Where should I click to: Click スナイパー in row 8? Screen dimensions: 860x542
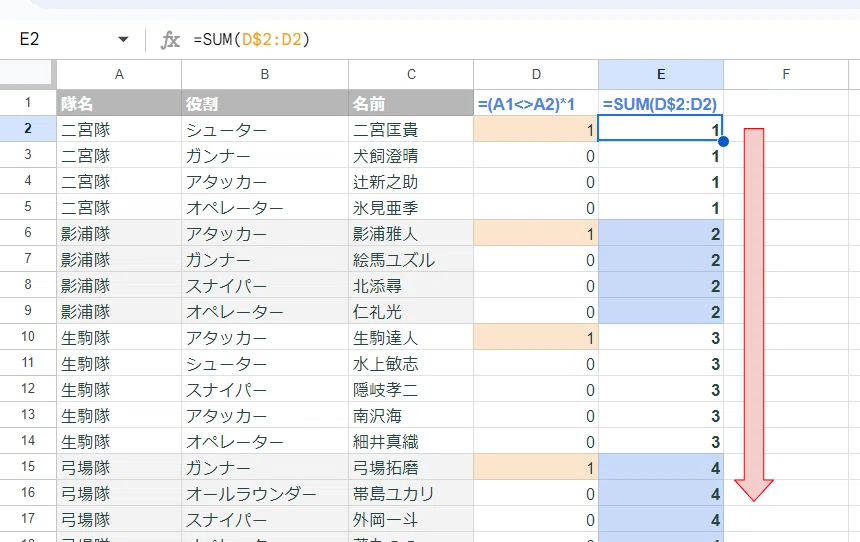(265, 285)
